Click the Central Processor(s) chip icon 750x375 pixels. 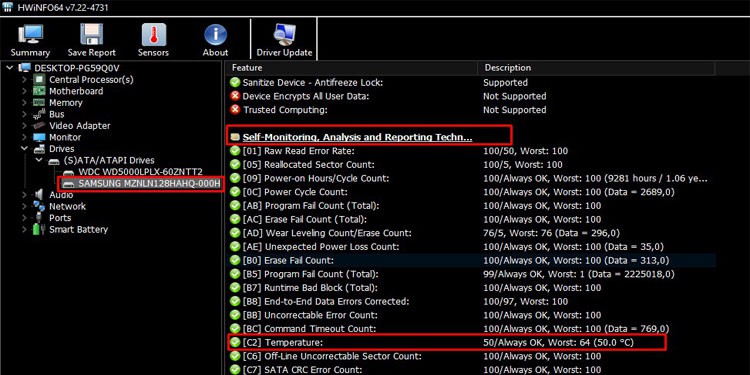(39, 79)
